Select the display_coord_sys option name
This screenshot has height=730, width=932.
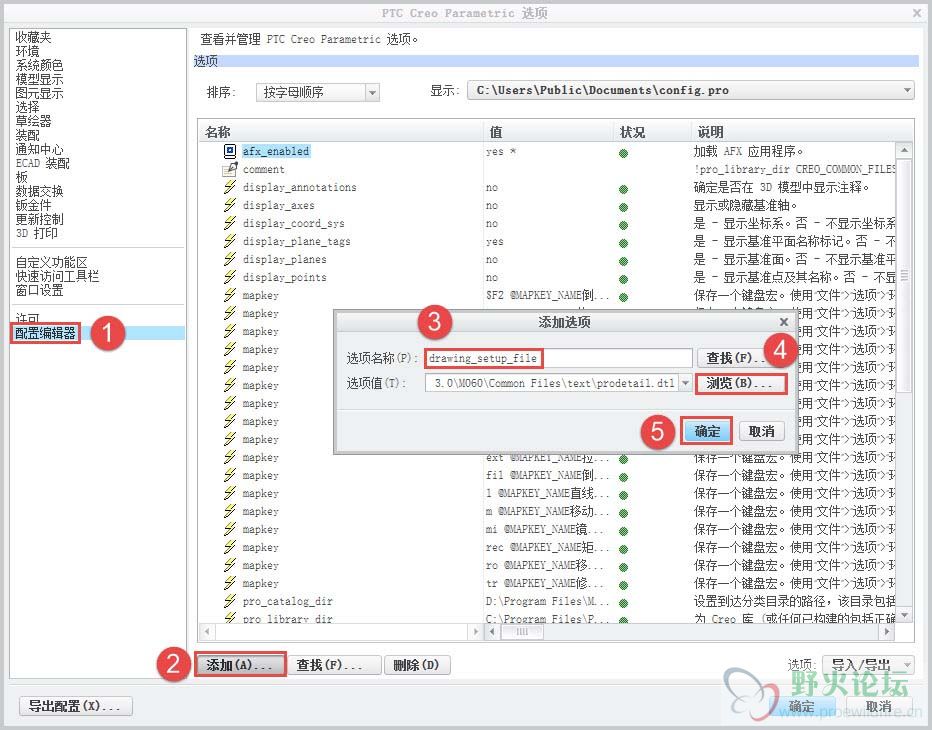click(x=294, y=224)
